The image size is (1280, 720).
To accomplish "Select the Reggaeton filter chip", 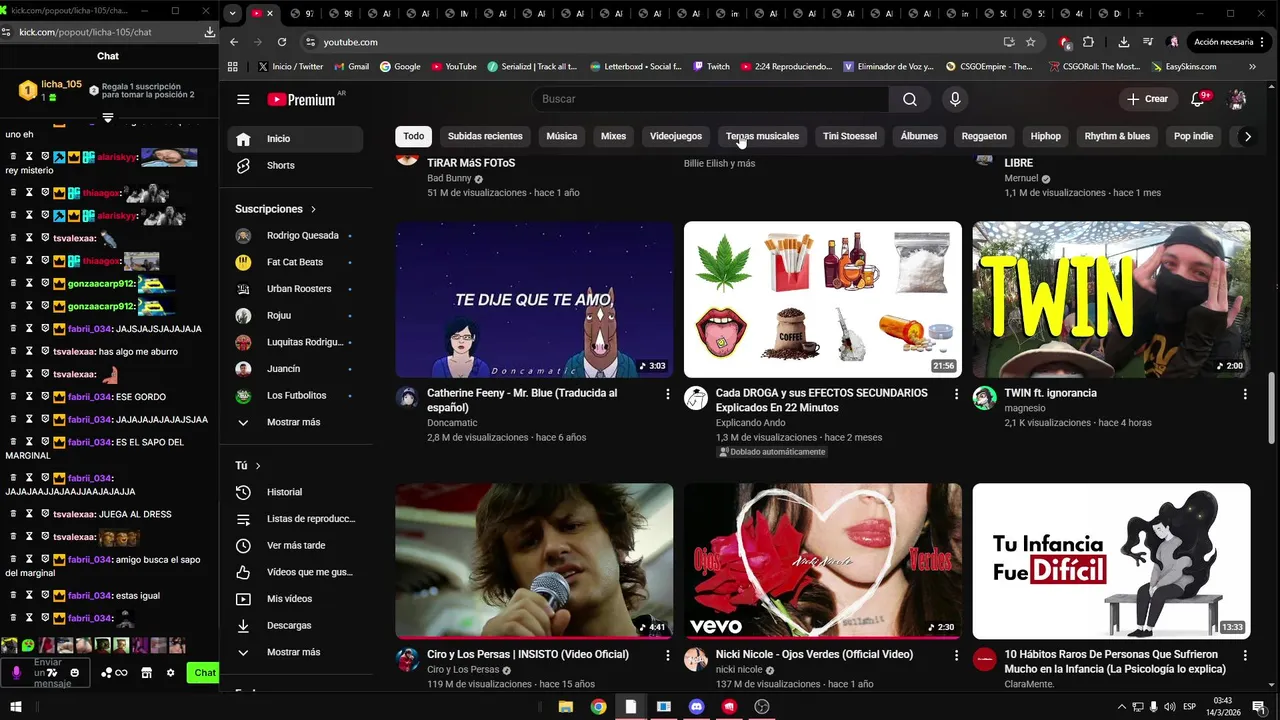I will click(984, 136).
